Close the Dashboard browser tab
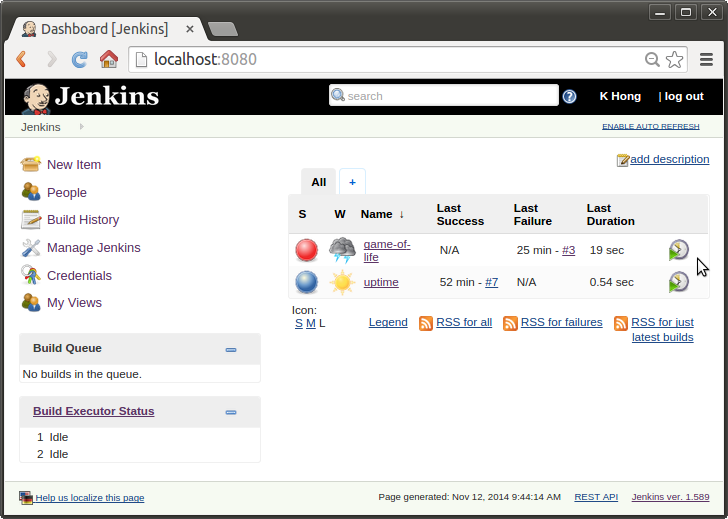728x519 pixels. [x=189, y=29]
